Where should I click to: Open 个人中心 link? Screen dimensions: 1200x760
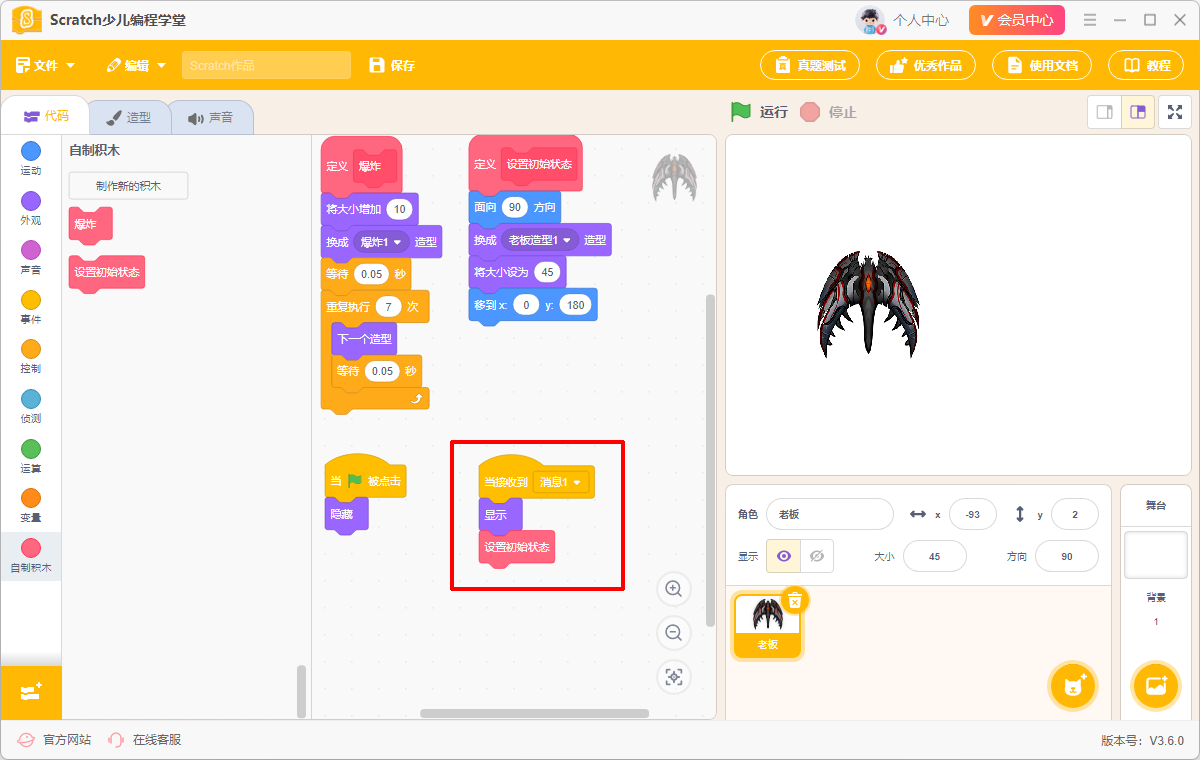(921, 20)
